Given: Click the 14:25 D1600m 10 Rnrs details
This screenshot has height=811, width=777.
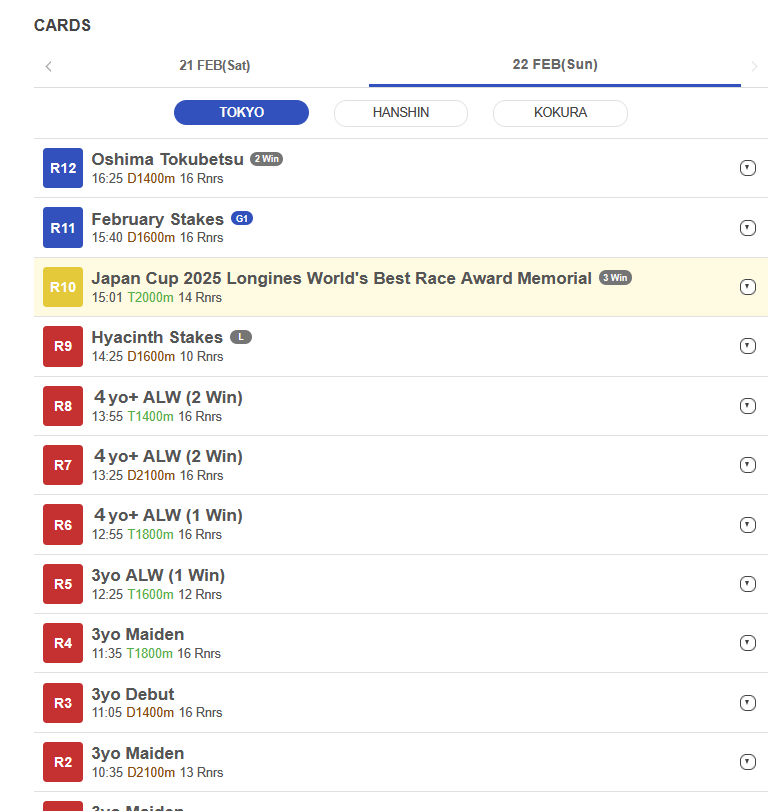Looking at the screenshot, I should pos(157,356).
